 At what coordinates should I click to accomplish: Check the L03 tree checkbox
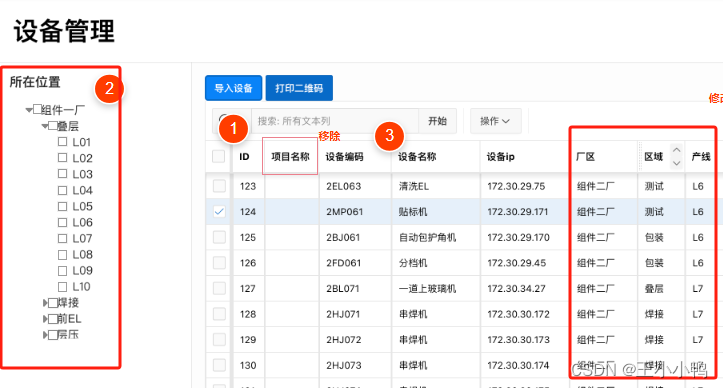point(62,174)
